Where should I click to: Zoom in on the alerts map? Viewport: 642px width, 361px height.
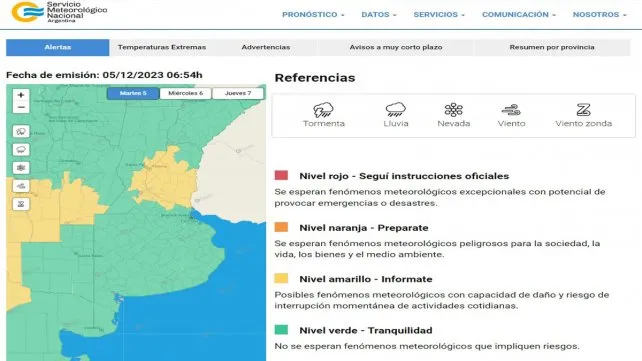[21, 95]
